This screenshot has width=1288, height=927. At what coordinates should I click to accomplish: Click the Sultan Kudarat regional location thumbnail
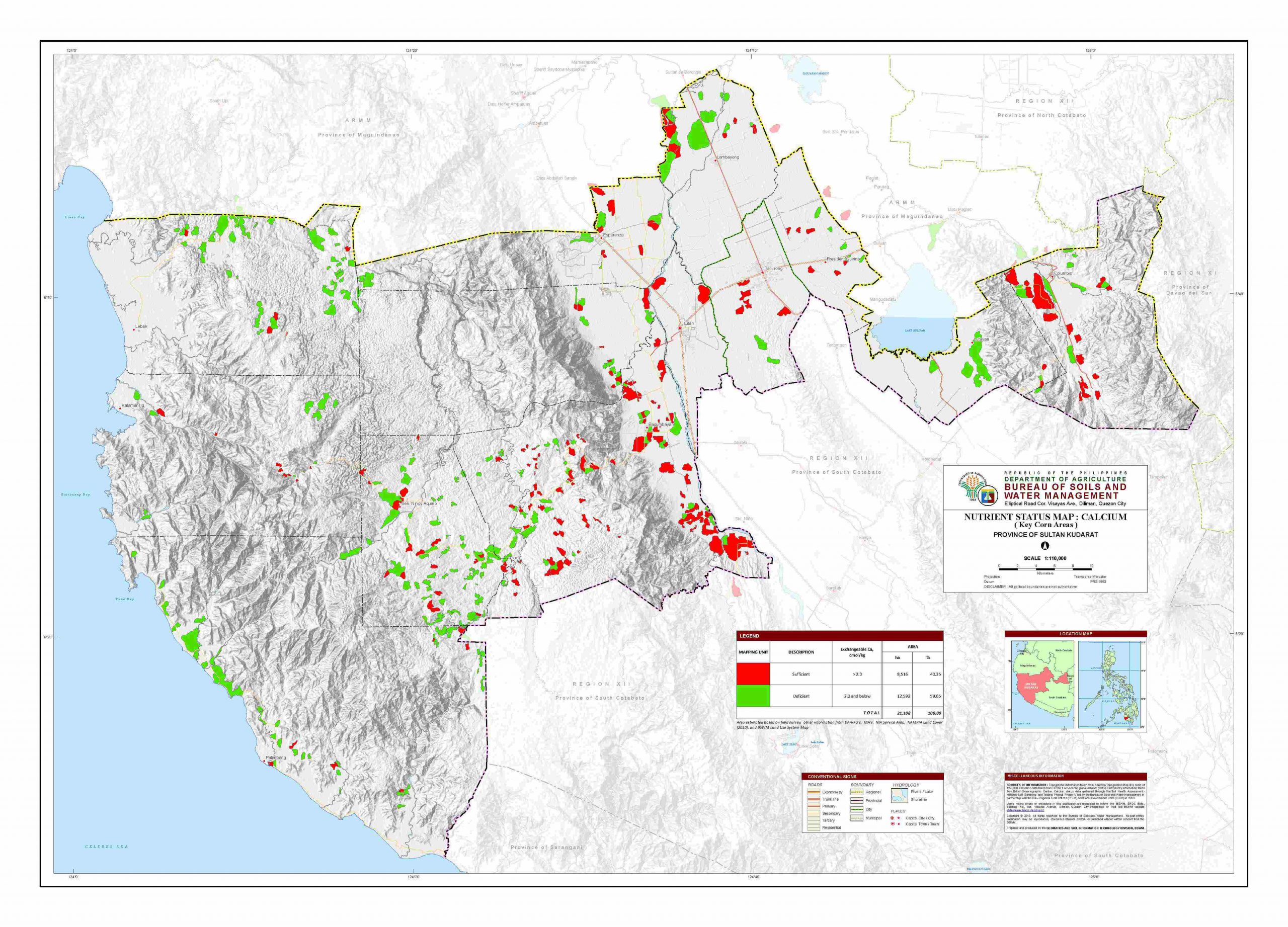(1043, 685)
